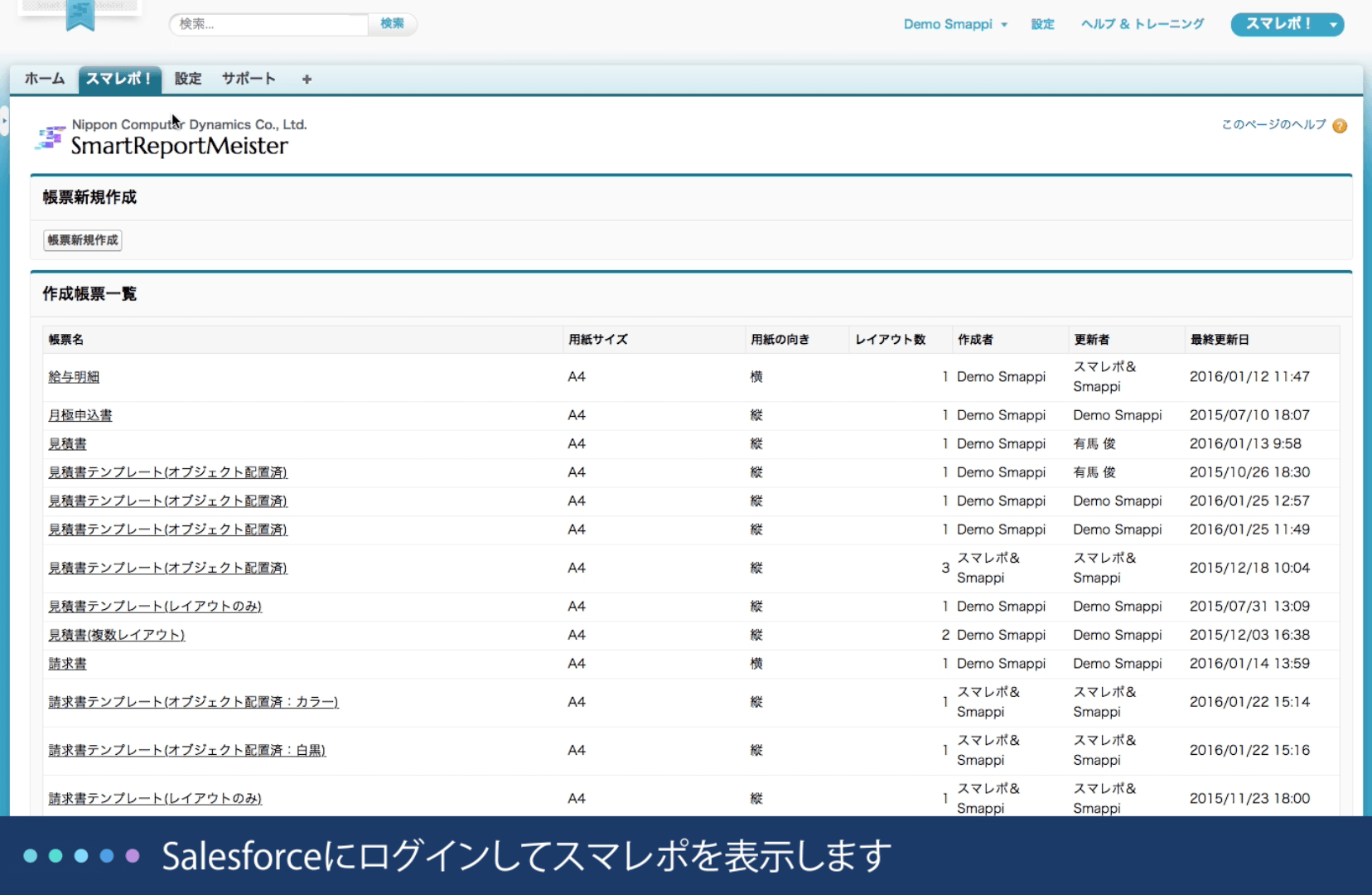The width and height of the screenshot is (1372, 895).
Task: Click the 横 orientation cell in 請求書 row
Action: (x=756, y=664)
